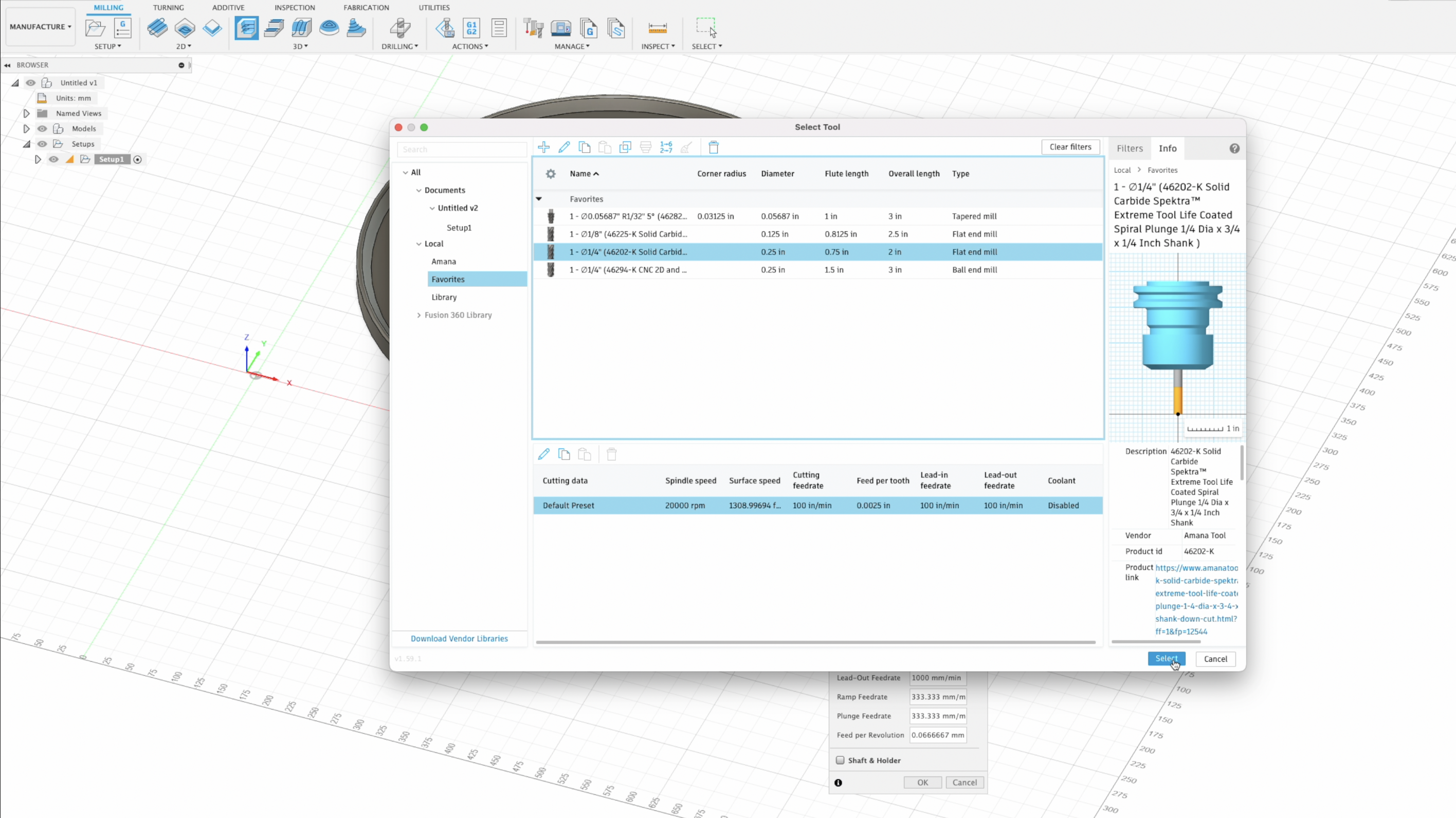Click the trash icon in tool toolbar

click(713, 147)
